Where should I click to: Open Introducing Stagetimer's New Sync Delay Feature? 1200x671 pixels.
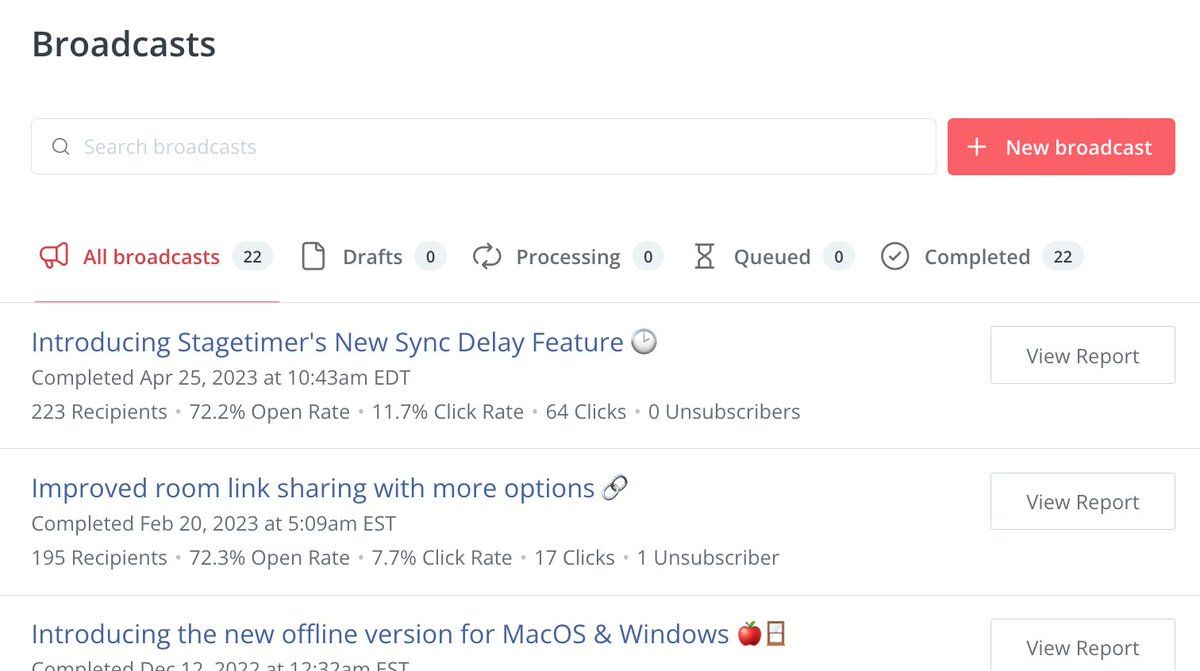click(344, 343)
